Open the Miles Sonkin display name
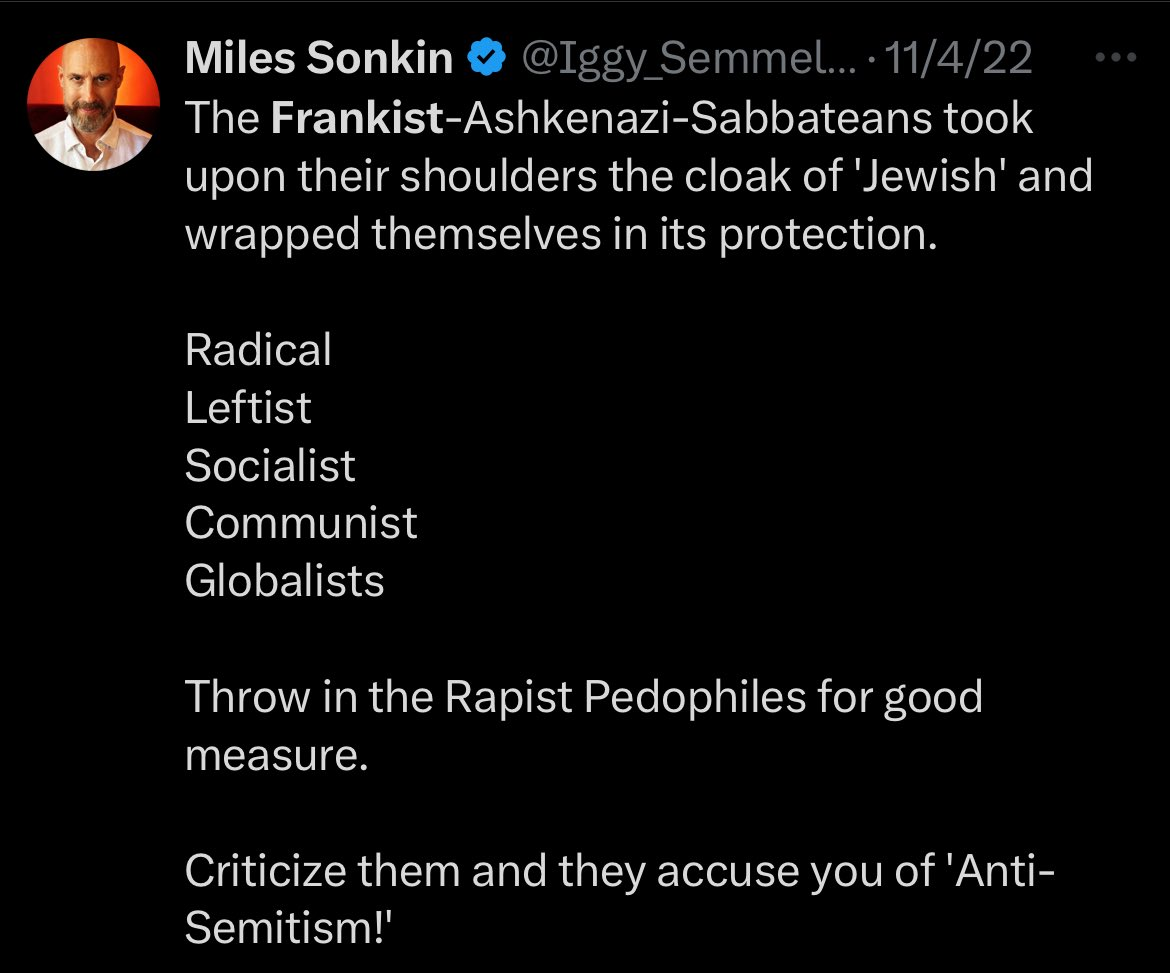The image size is (1170, 973). [x=319, y=60]
